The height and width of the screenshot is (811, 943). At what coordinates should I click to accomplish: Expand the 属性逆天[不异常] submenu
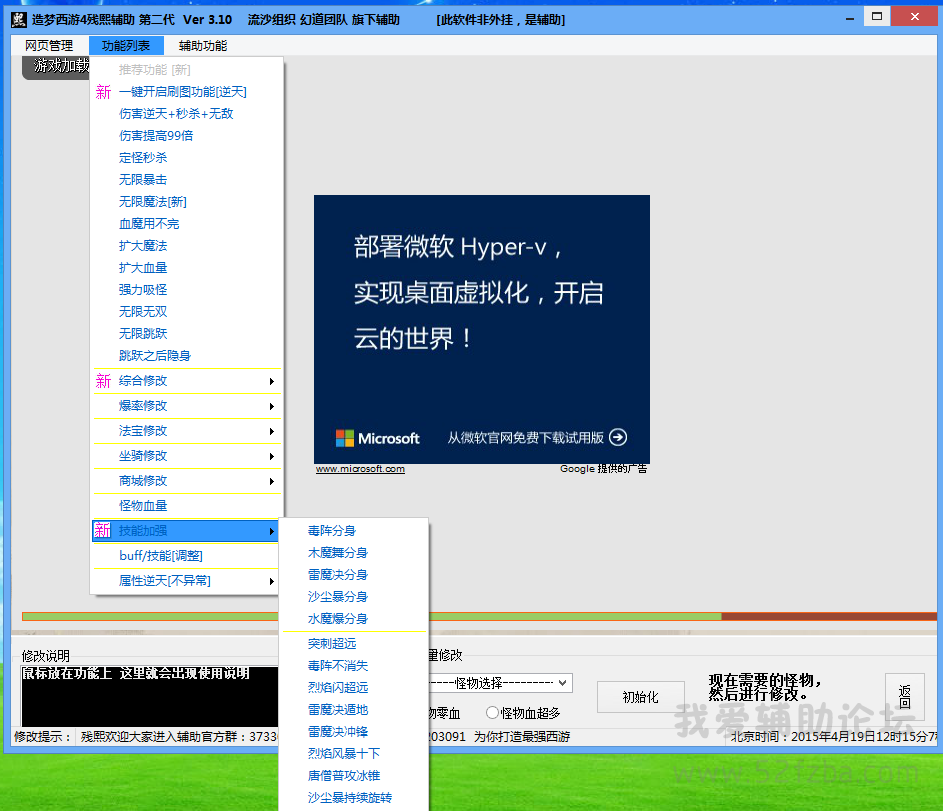click(186, 581)
